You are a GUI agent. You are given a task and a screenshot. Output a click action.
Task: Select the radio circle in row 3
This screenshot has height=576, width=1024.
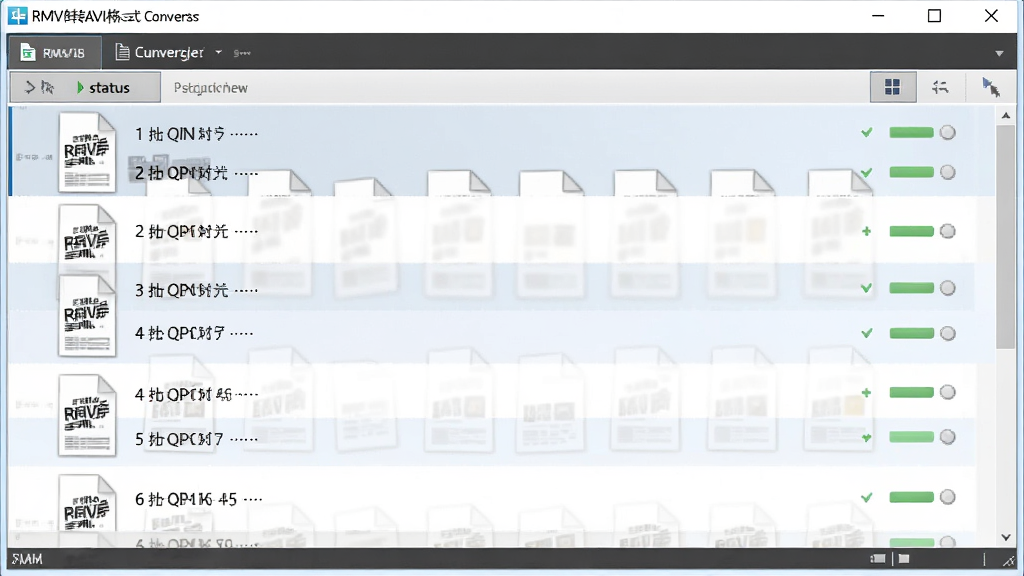[948, 288]
